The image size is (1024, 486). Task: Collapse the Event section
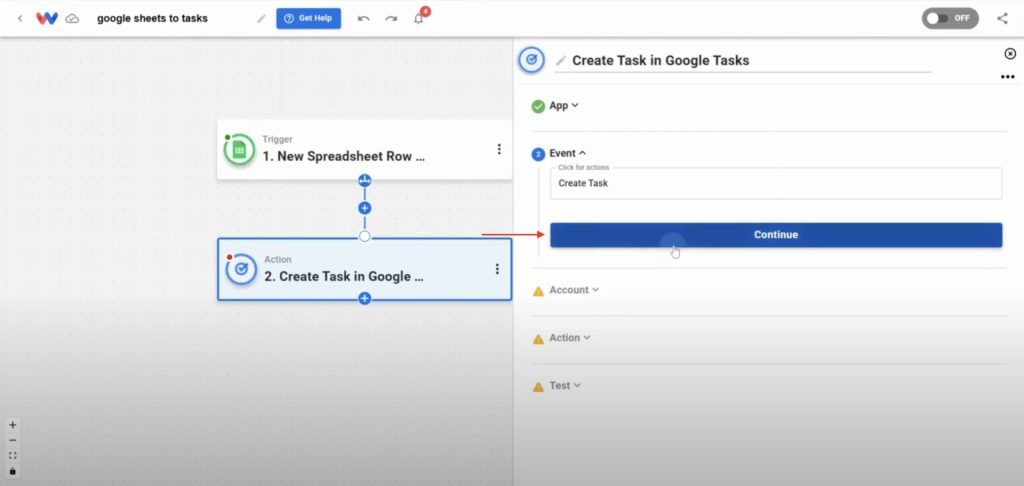pos(567,154)
